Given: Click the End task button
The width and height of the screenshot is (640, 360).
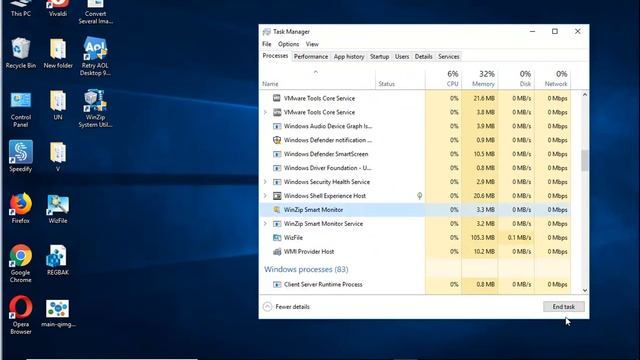Looking at the screenshot, I should pyautogui.click(x=563, y=307).
